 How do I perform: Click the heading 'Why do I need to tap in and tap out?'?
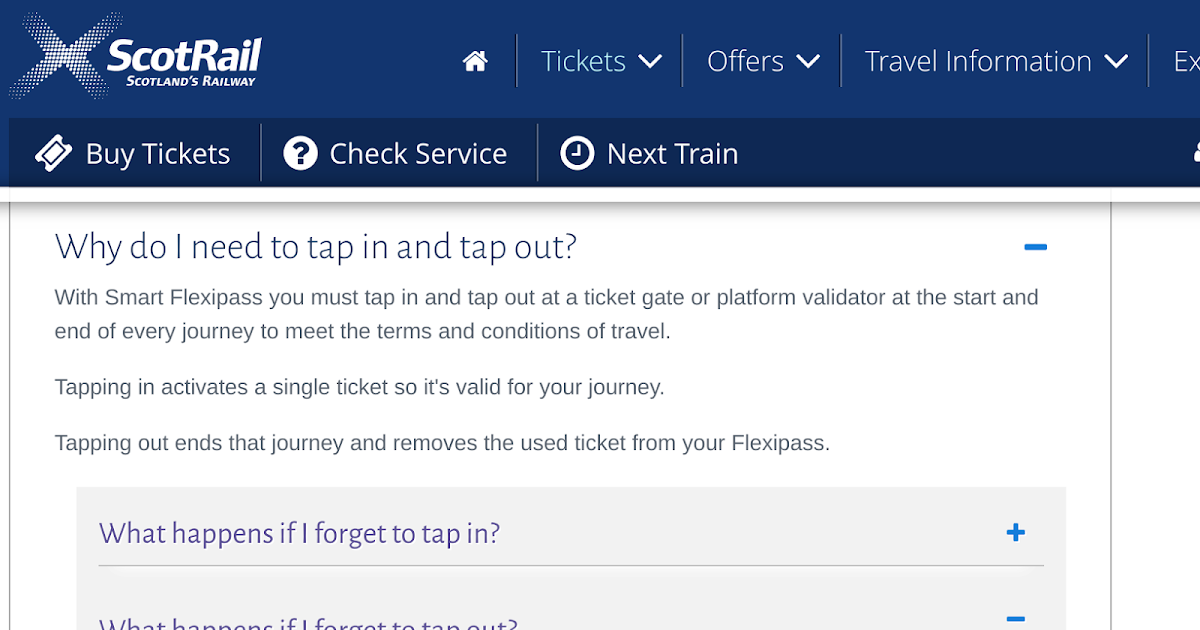point(316,246)
